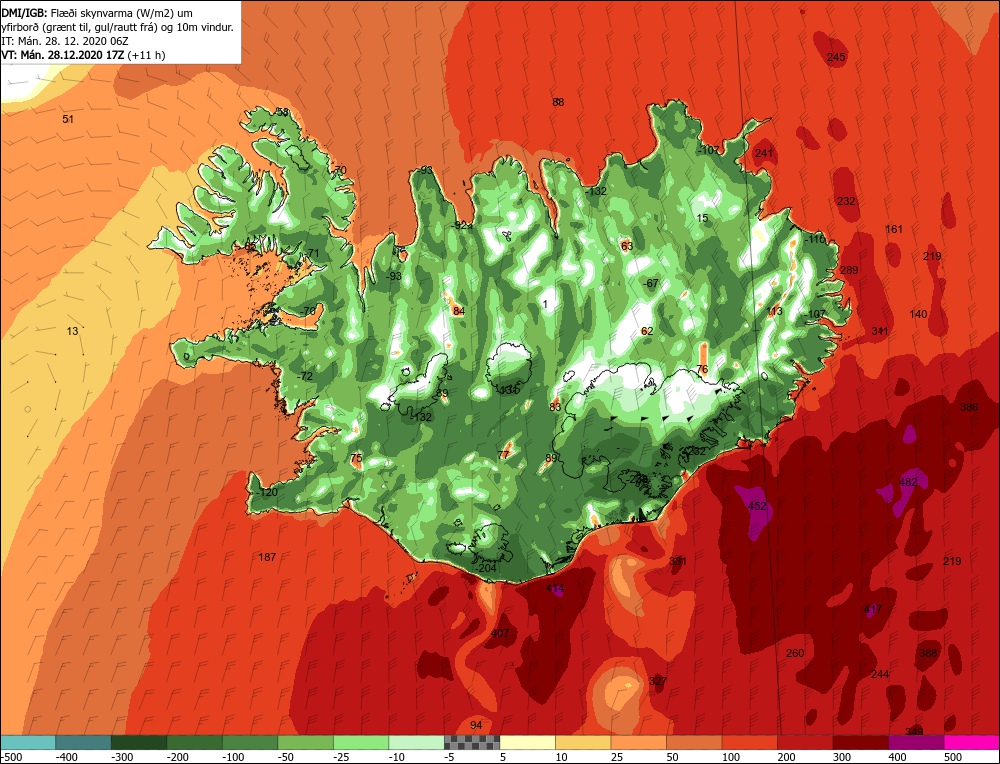Image resolution: width=1000 pixels, height=764 pixels.
Task: Click the value '-116' on the east coast
Action: coord(814,239)
